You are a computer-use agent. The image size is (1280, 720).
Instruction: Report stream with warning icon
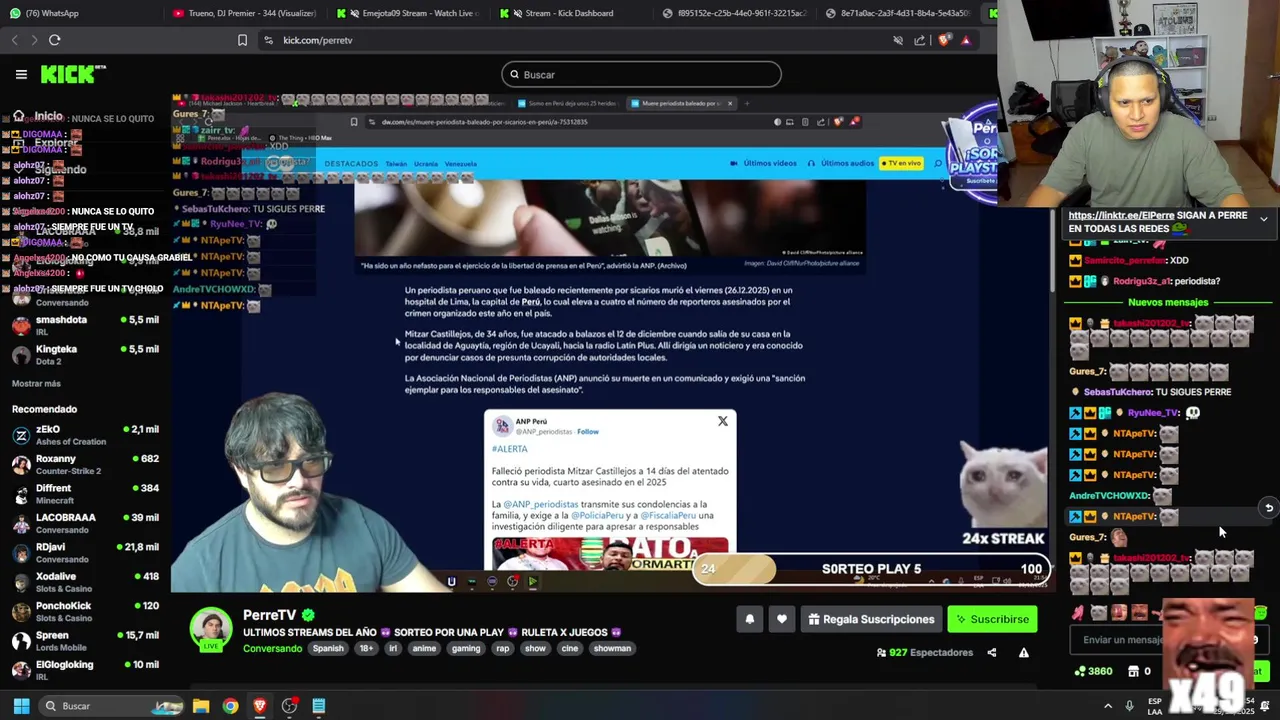point(1023,653)
